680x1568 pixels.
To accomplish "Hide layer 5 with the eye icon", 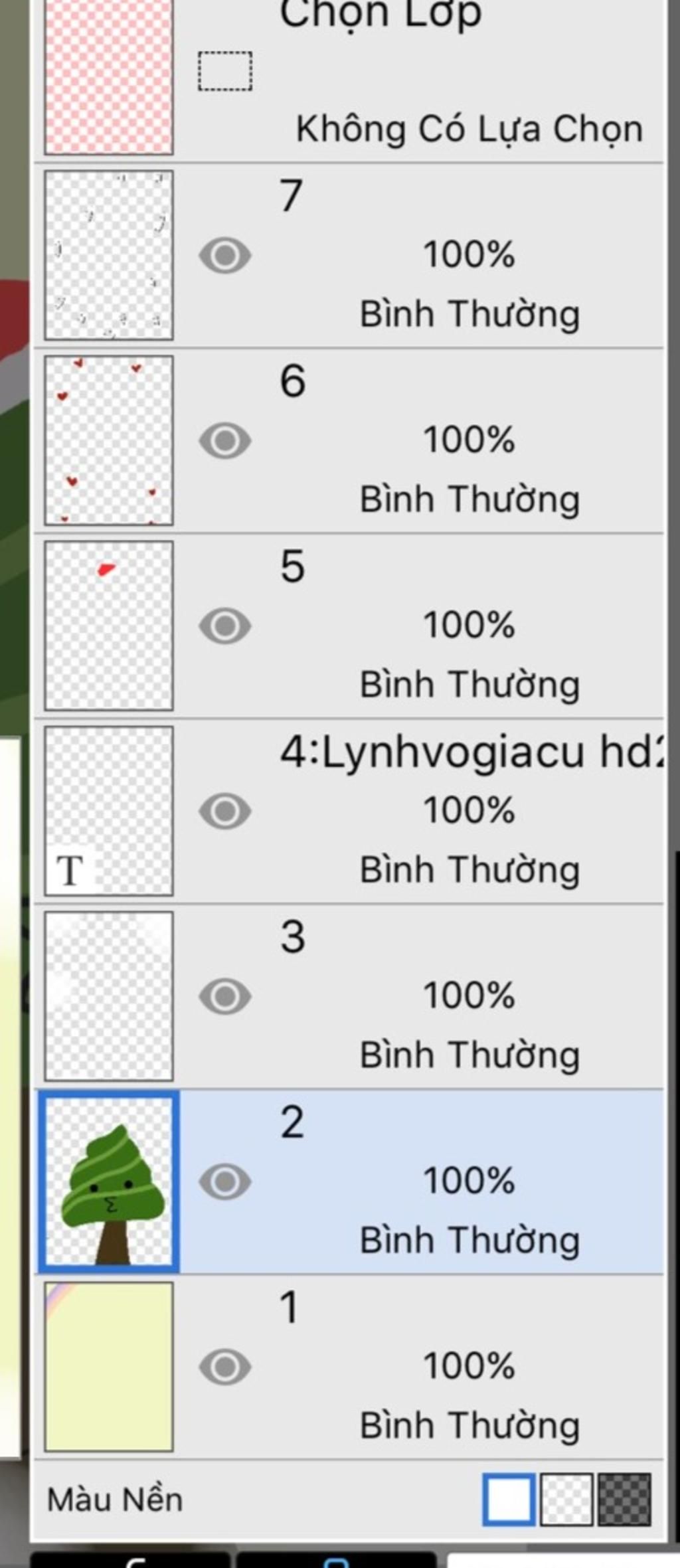I will point(225,626).
